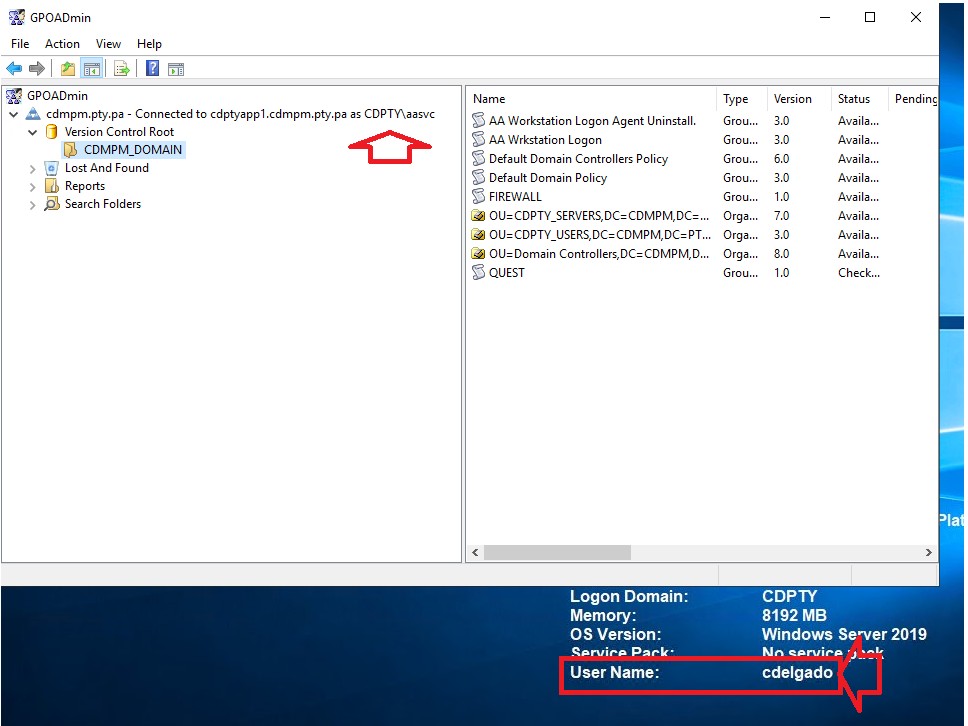Screen dimensions: 968x726
Task: Click version 6.0 of Default Domain Controllers Policy
Action: 782,159
